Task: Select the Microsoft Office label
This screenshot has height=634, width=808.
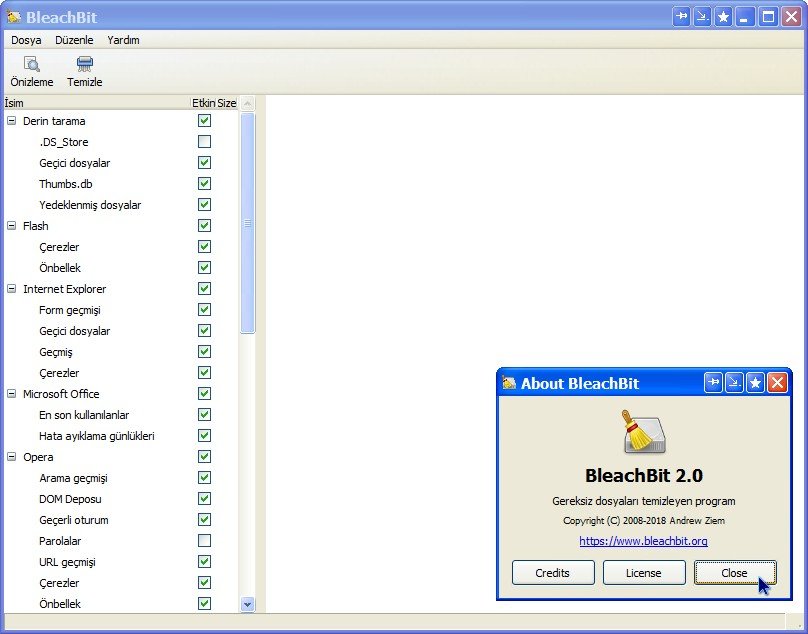Action: coord(61,394)
